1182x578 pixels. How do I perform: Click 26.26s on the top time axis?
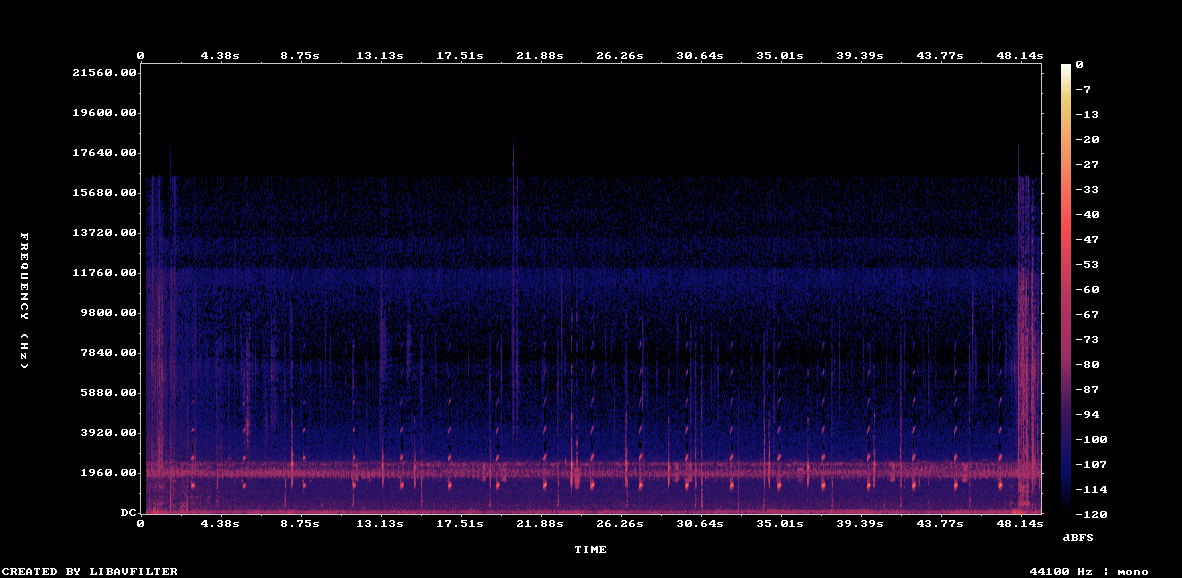coord(620,56)
